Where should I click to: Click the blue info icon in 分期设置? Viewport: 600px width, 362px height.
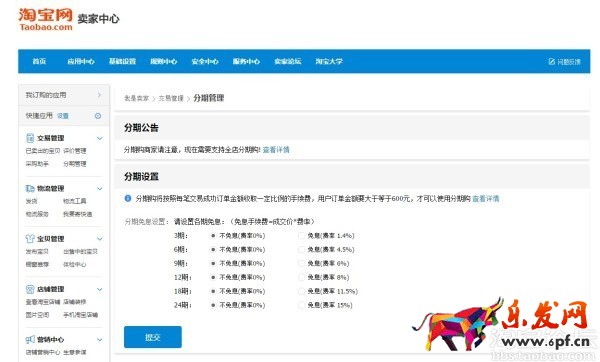click(128, 198)
